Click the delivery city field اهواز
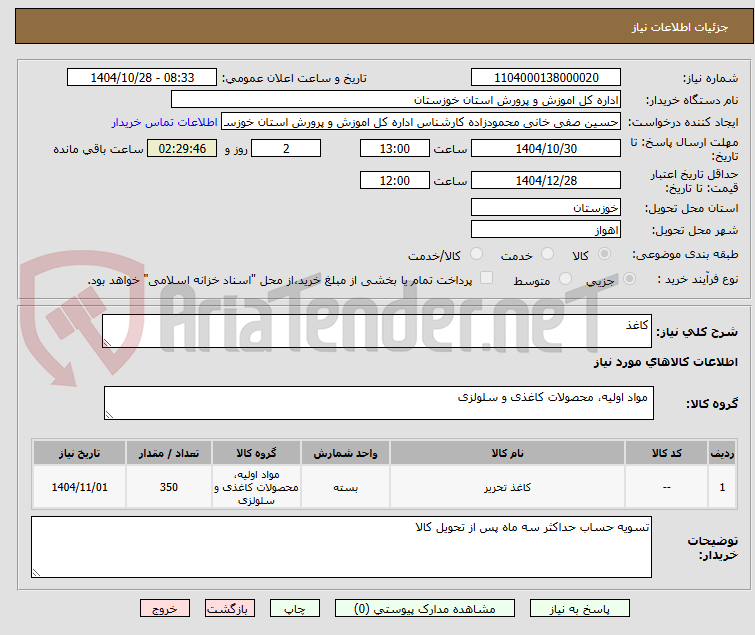The height and width of the screenshot is (635, 755). 546,230
